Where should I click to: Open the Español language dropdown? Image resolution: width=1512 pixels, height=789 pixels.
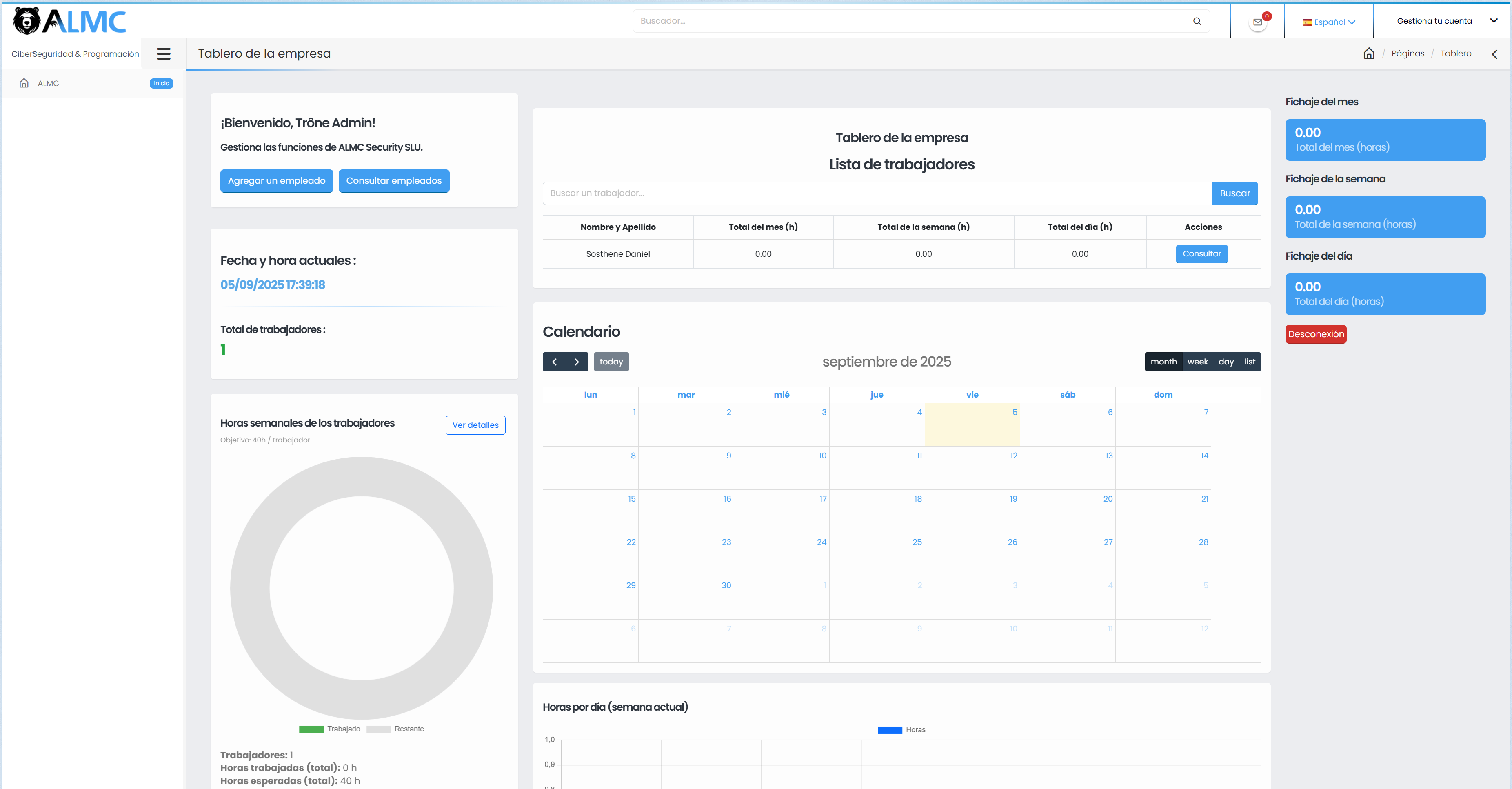click(x=1329, y=22)
